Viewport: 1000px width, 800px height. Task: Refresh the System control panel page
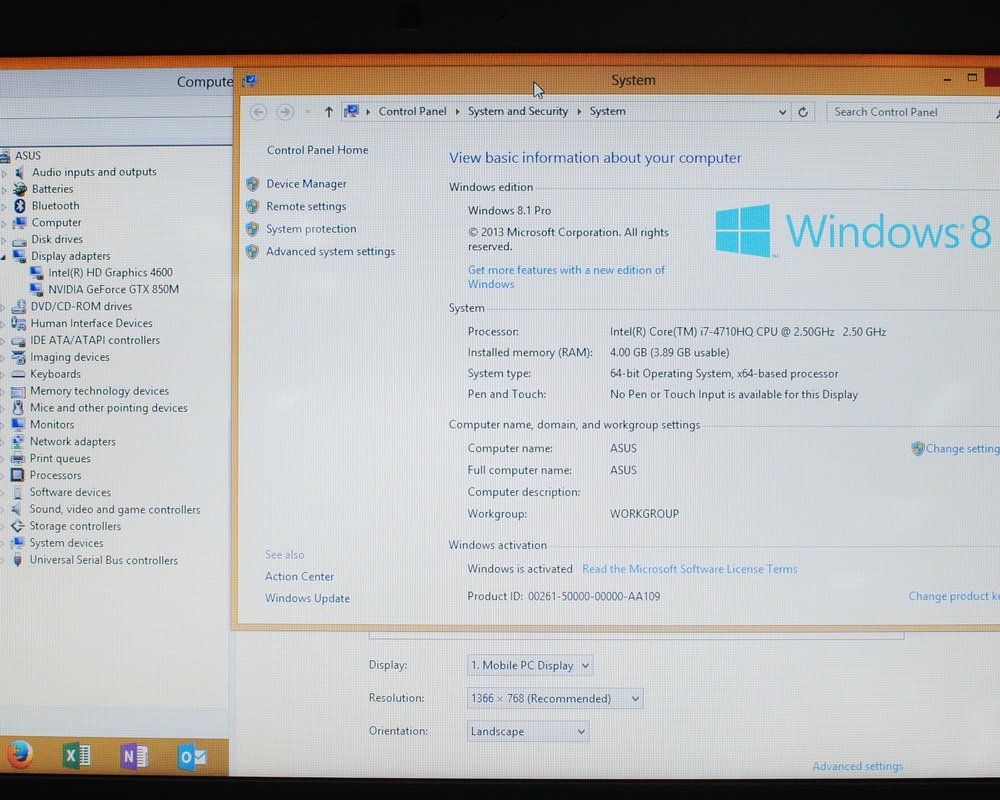(803, 112)
